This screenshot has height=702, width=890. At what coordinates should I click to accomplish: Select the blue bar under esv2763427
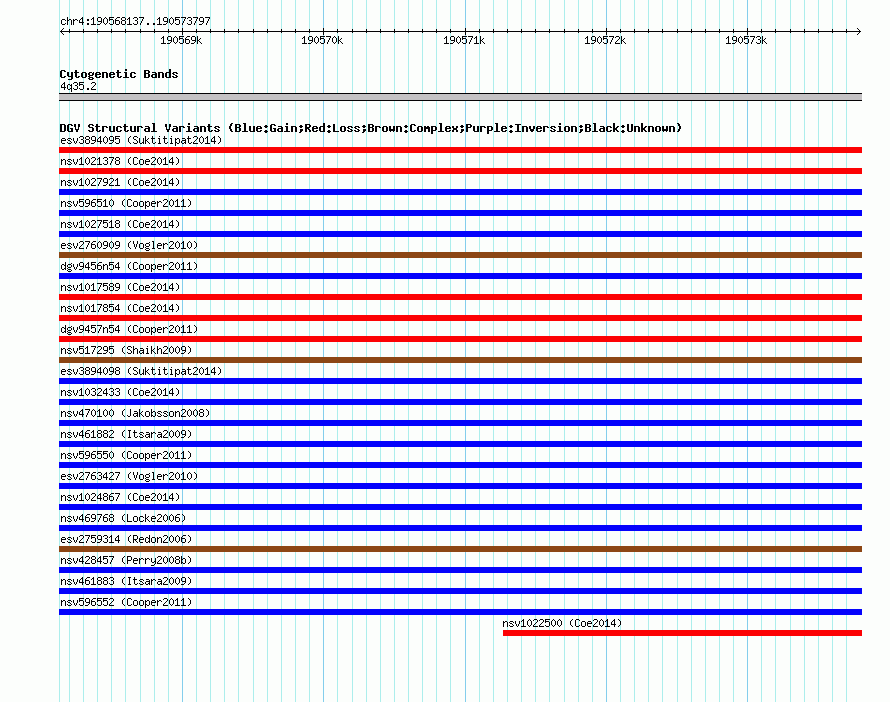coord(460,486)
